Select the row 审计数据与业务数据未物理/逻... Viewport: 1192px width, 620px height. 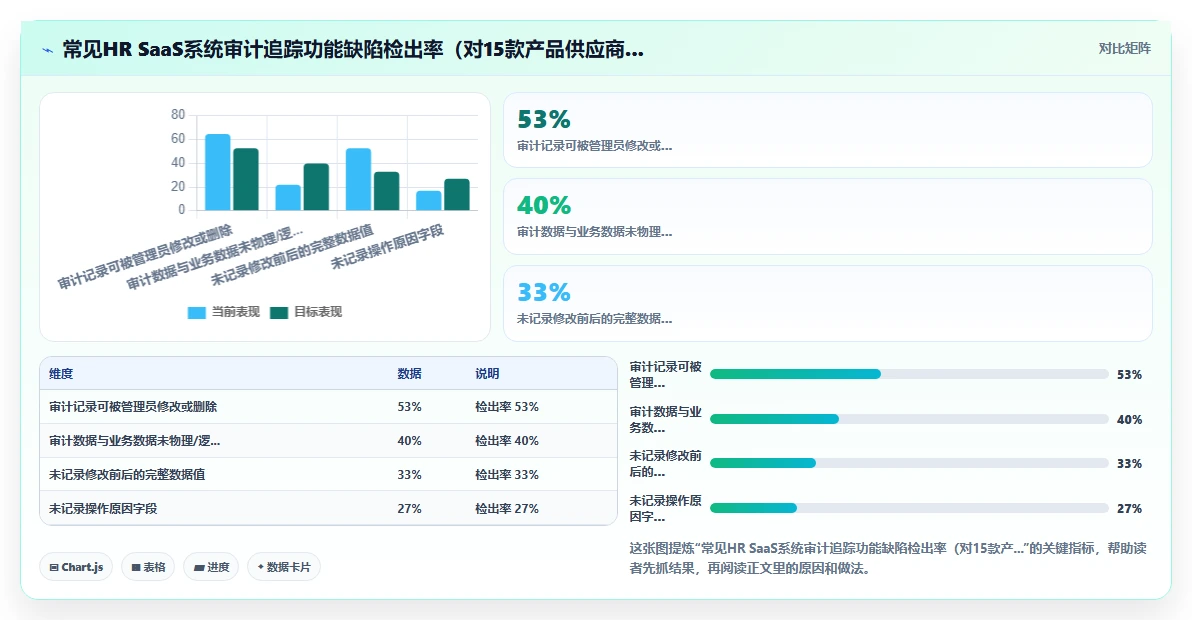coord(328,441)
